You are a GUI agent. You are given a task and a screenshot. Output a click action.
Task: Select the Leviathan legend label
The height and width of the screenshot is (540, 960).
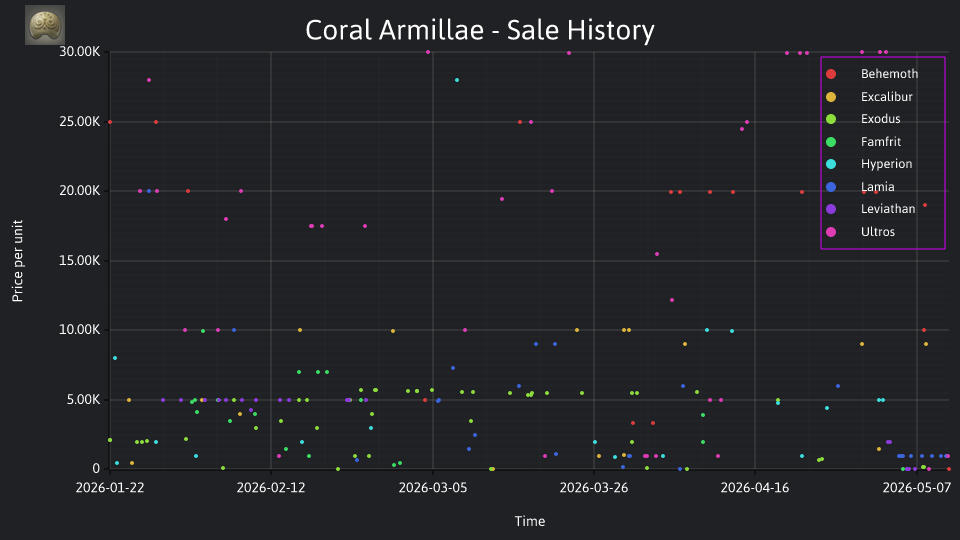tap(888, 209)
